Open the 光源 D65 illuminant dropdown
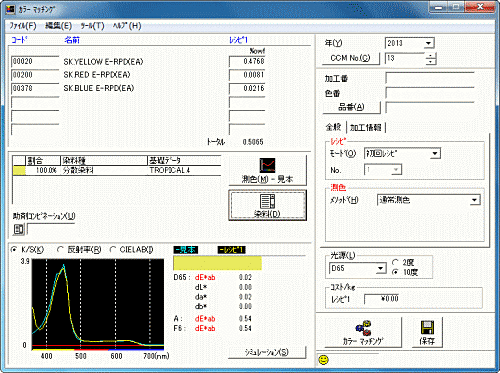The width and height of the screenshot is (500, 373). coord(381,268)
